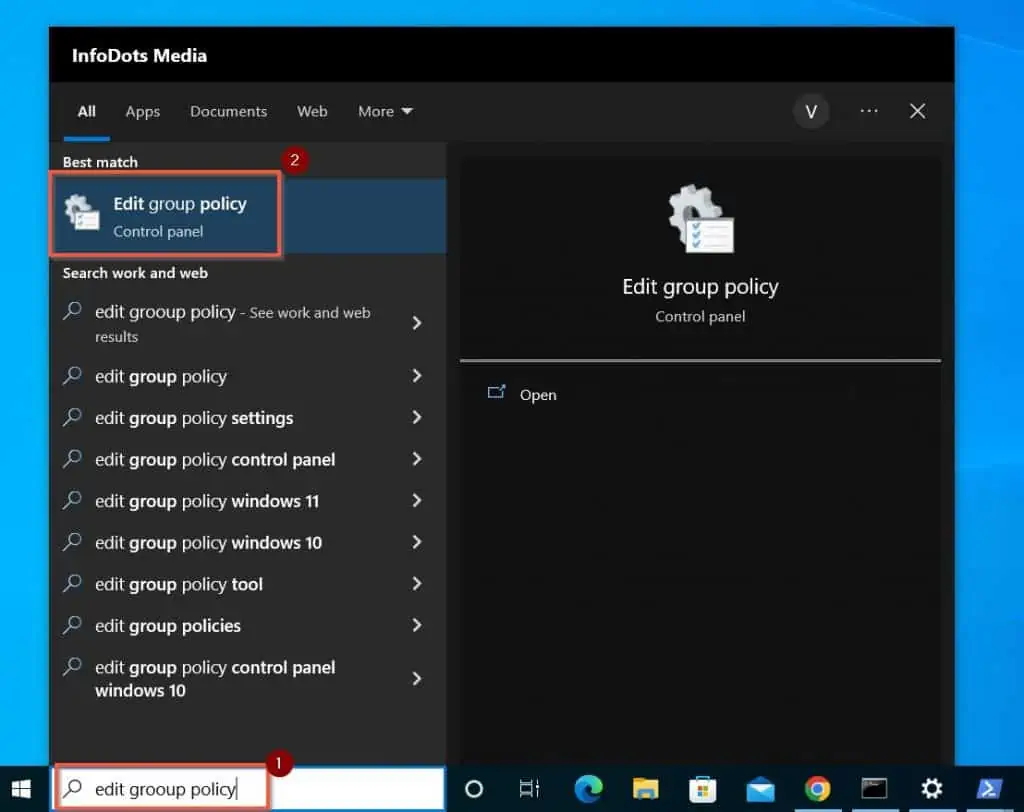Viewport: 1024px width, 812px height.
Task: Expand arrow for 'edit group policy windows 10'
Action: (x=417, y=542)
